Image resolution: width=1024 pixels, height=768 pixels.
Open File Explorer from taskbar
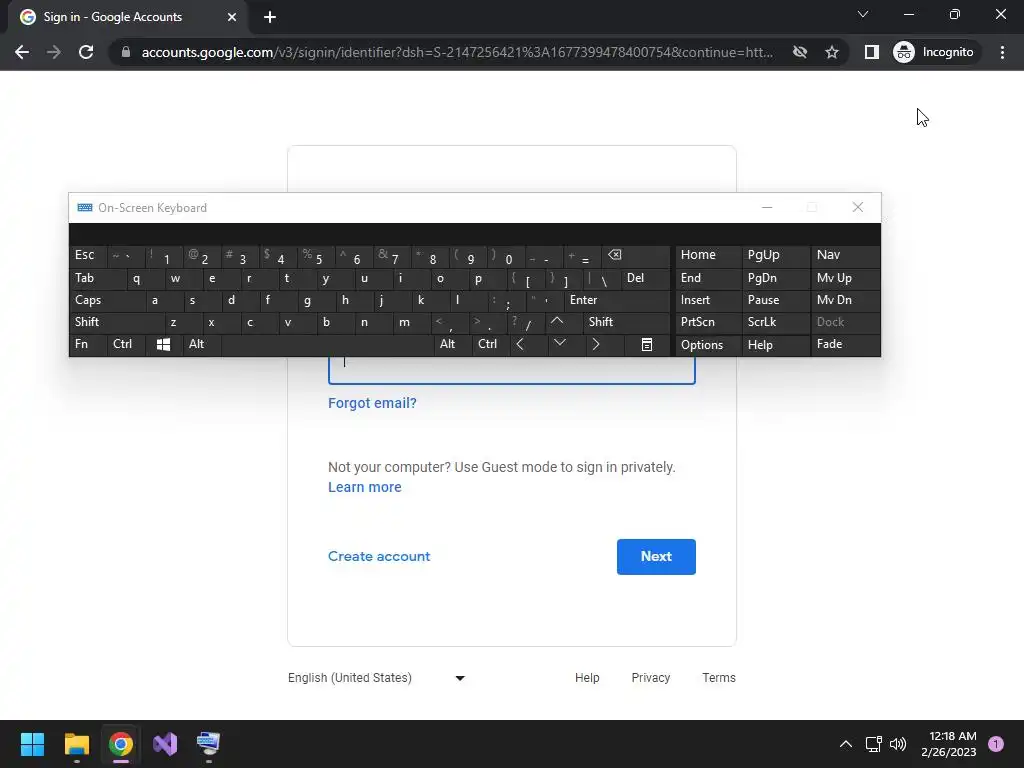[x=76, y=744]
